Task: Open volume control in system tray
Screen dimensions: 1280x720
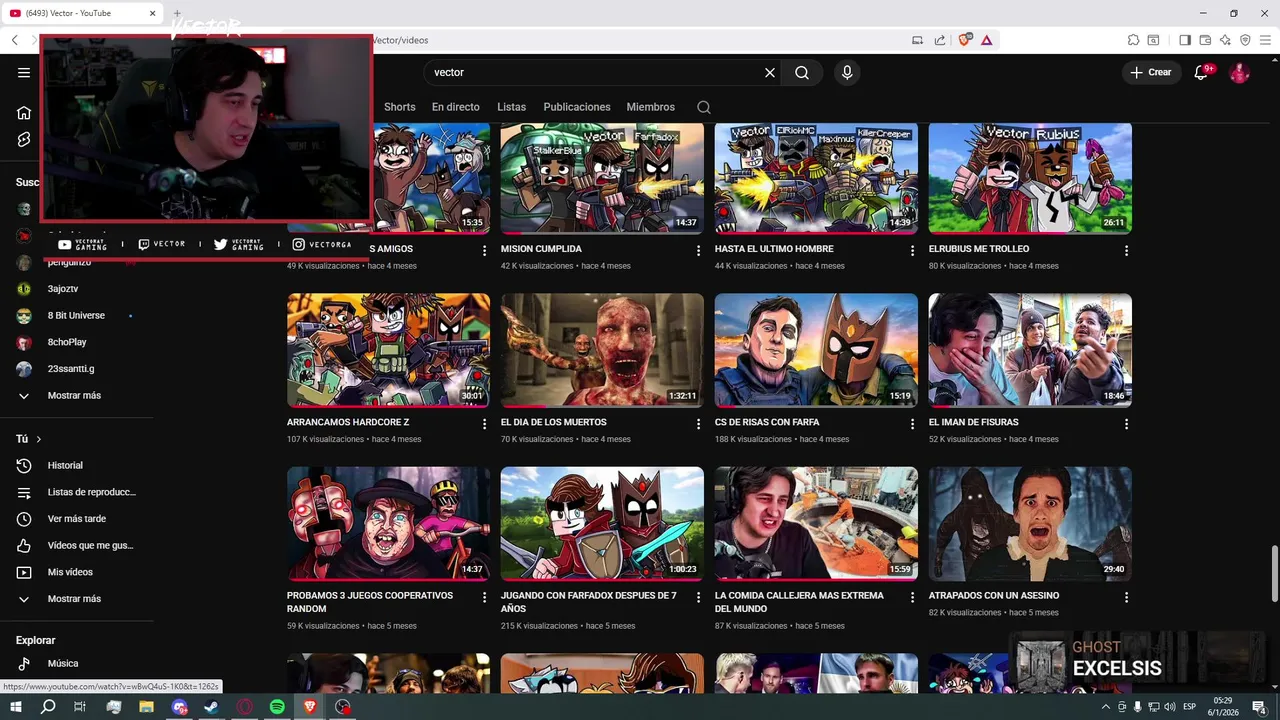Action: click(1170, 707)
